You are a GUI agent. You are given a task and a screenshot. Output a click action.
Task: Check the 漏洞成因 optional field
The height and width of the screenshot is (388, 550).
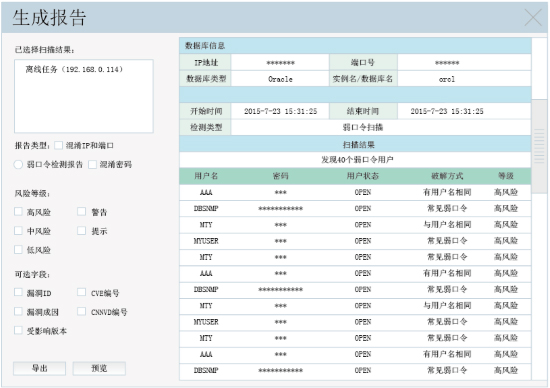pyautogui.click(x=18, y=311)
